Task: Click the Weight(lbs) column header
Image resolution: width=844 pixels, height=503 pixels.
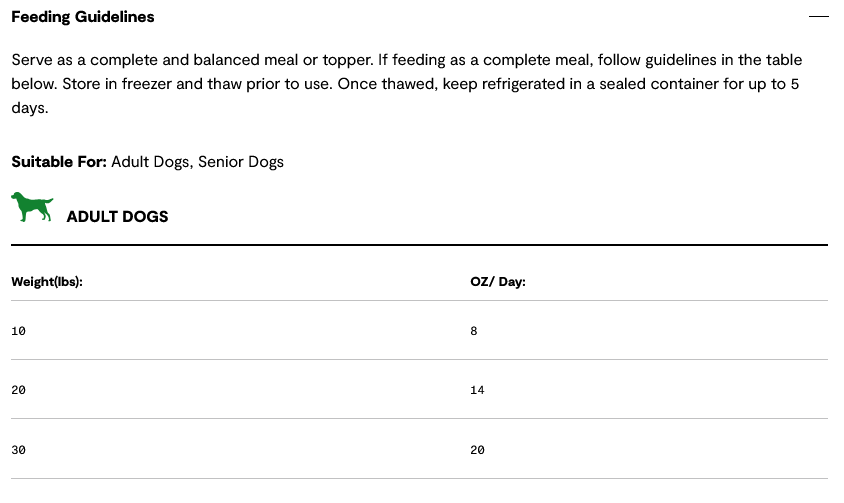Action: point(47,282)
